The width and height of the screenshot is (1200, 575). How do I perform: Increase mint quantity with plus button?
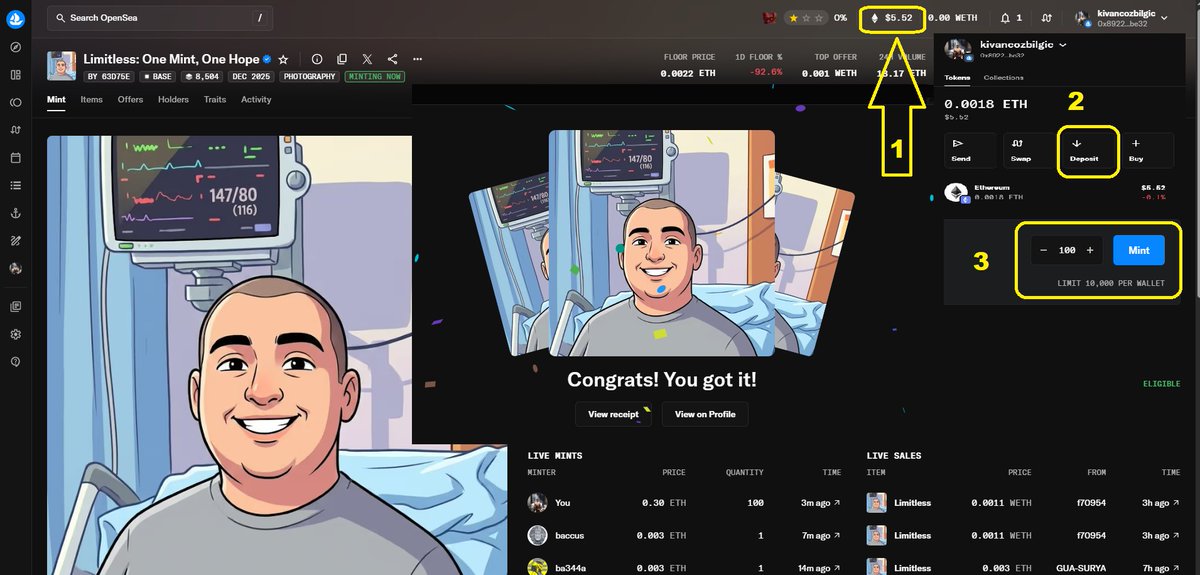click(1090, 250)
